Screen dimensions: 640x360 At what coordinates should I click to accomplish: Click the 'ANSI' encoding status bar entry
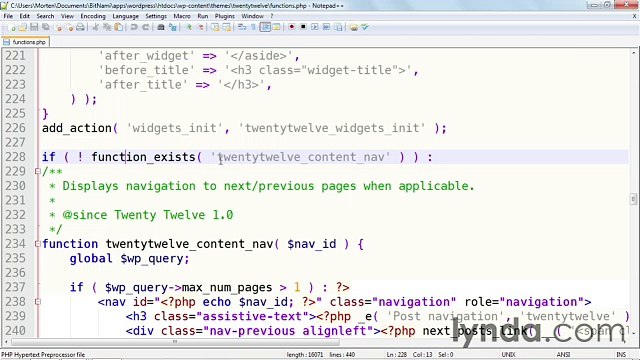tap(563, 355)
